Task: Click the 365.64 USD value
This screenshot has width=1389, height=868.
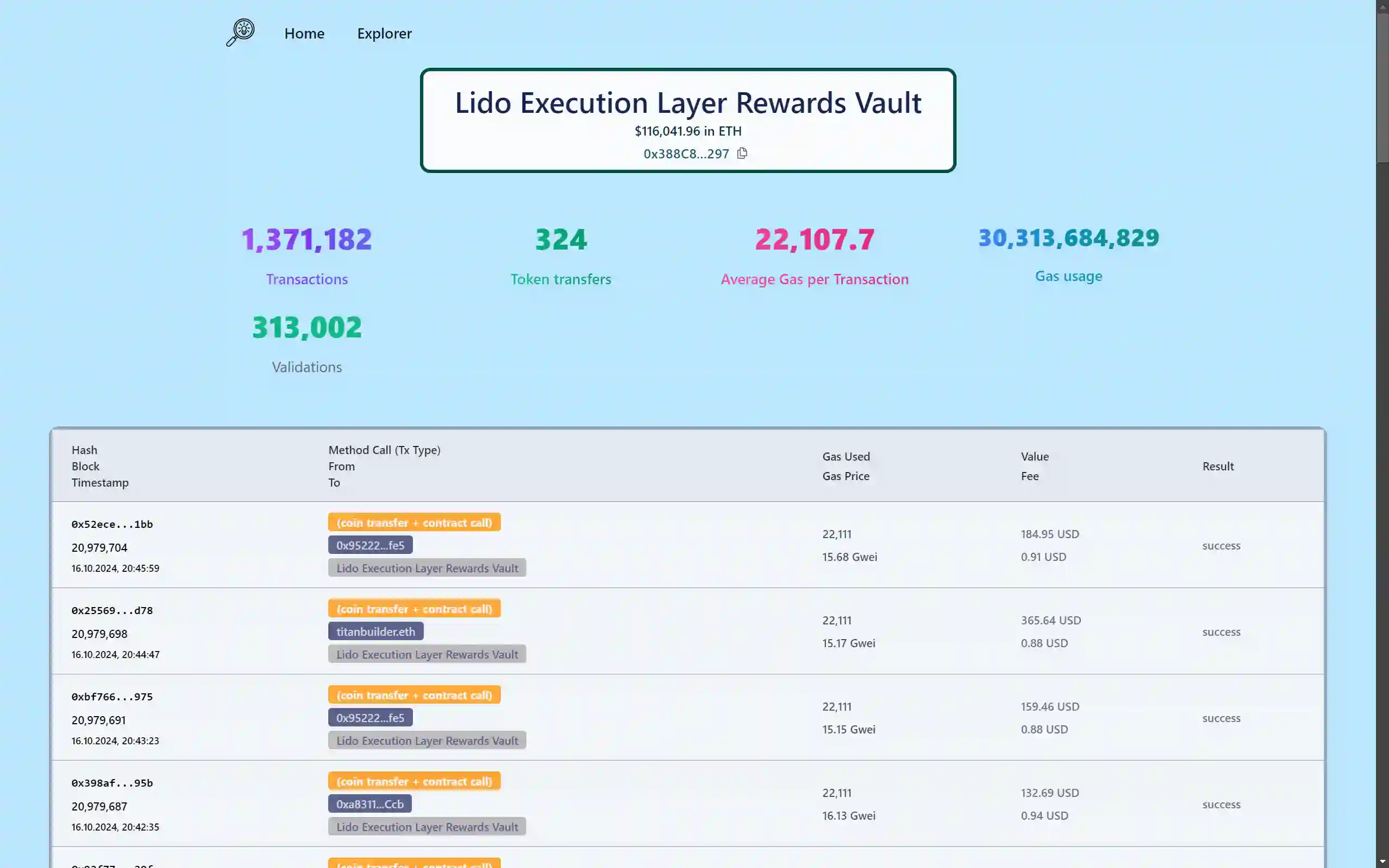Action: tap(1050, 620)
